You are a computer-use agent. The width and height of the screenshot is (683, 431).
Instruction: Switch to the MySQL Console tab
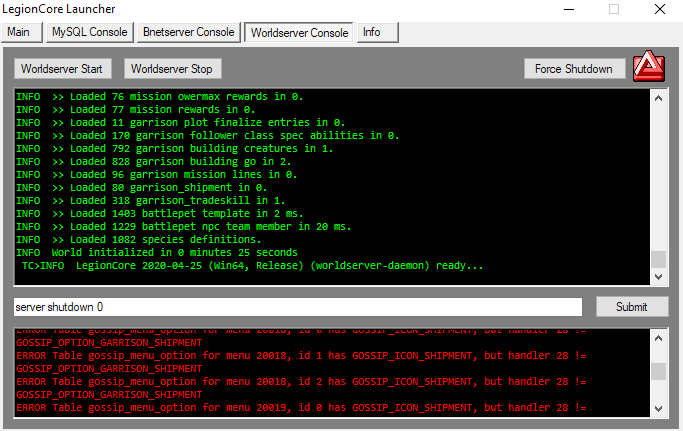coord(89,32)
